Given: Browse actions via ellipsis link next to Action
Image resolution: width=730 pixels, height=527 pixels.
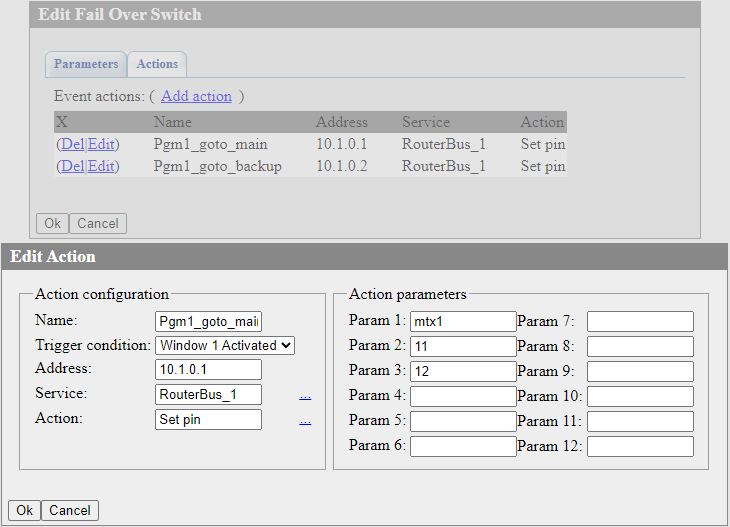Looking at the screenshot, I should point(305,421).
